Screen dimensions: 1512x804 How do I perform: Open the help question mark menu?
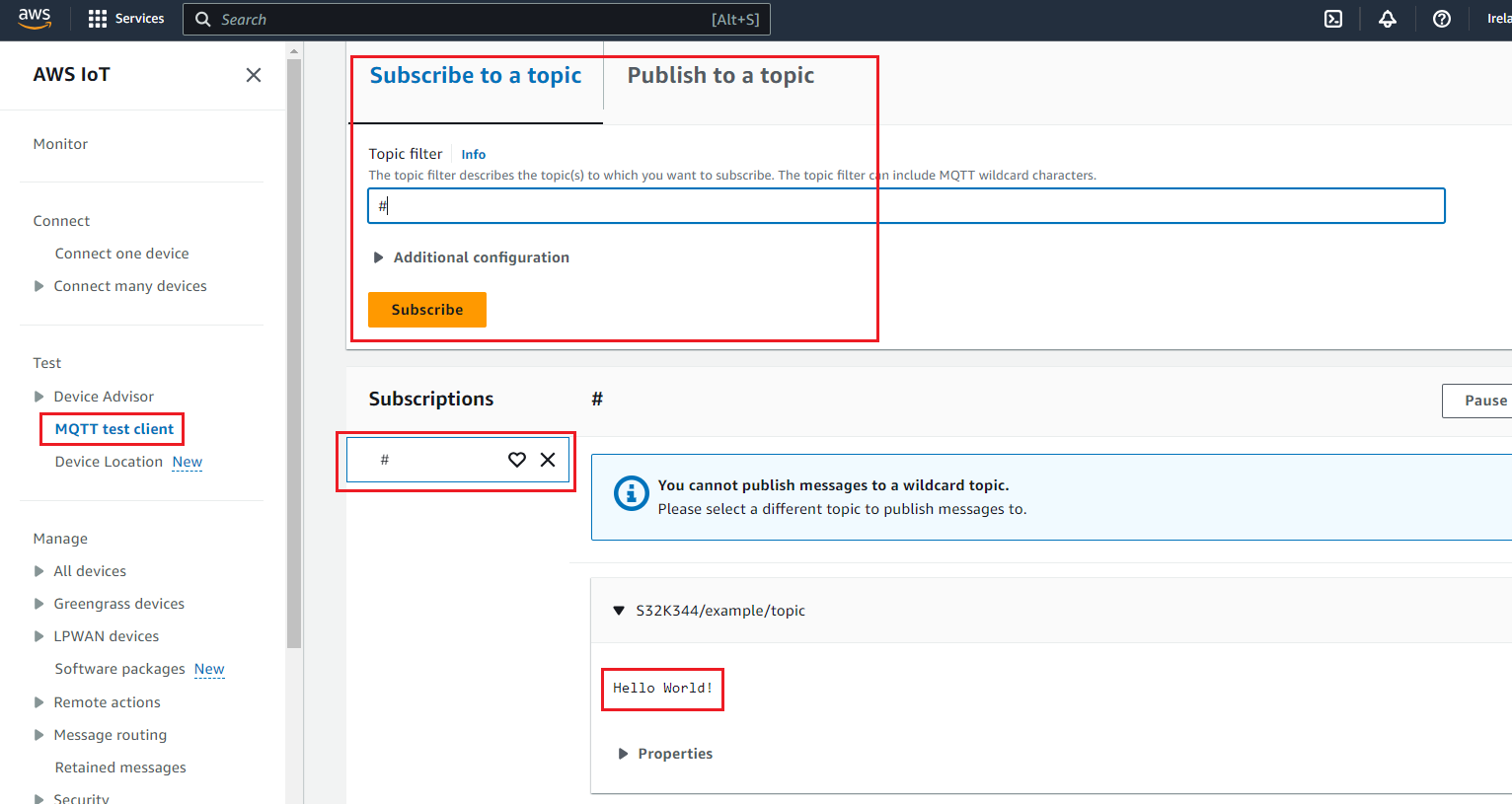[1441, 19]
